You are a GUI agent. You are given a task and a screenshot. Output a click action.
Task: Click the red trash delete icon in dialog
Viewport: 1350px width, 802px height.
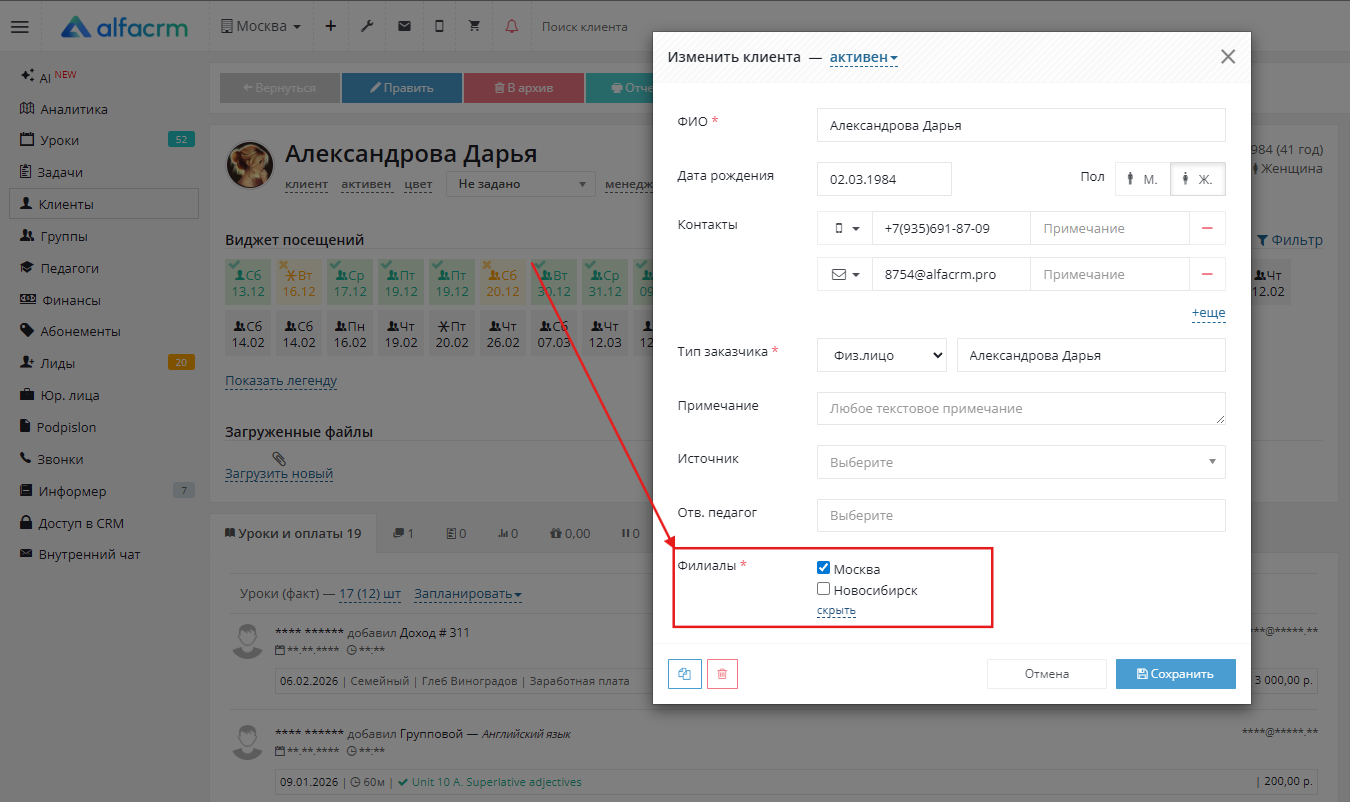722,674
